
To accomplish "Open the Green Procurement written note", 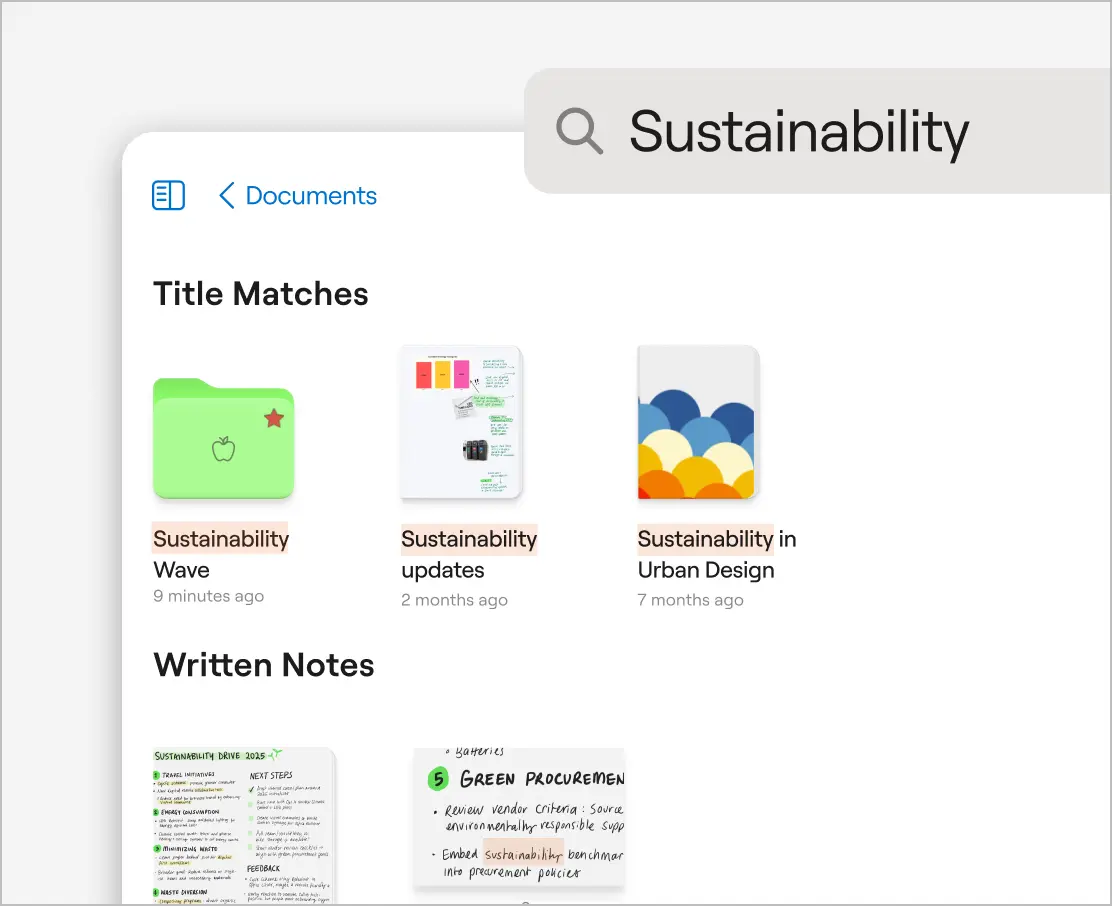I will pyautogui.click(x=519, y=817).
